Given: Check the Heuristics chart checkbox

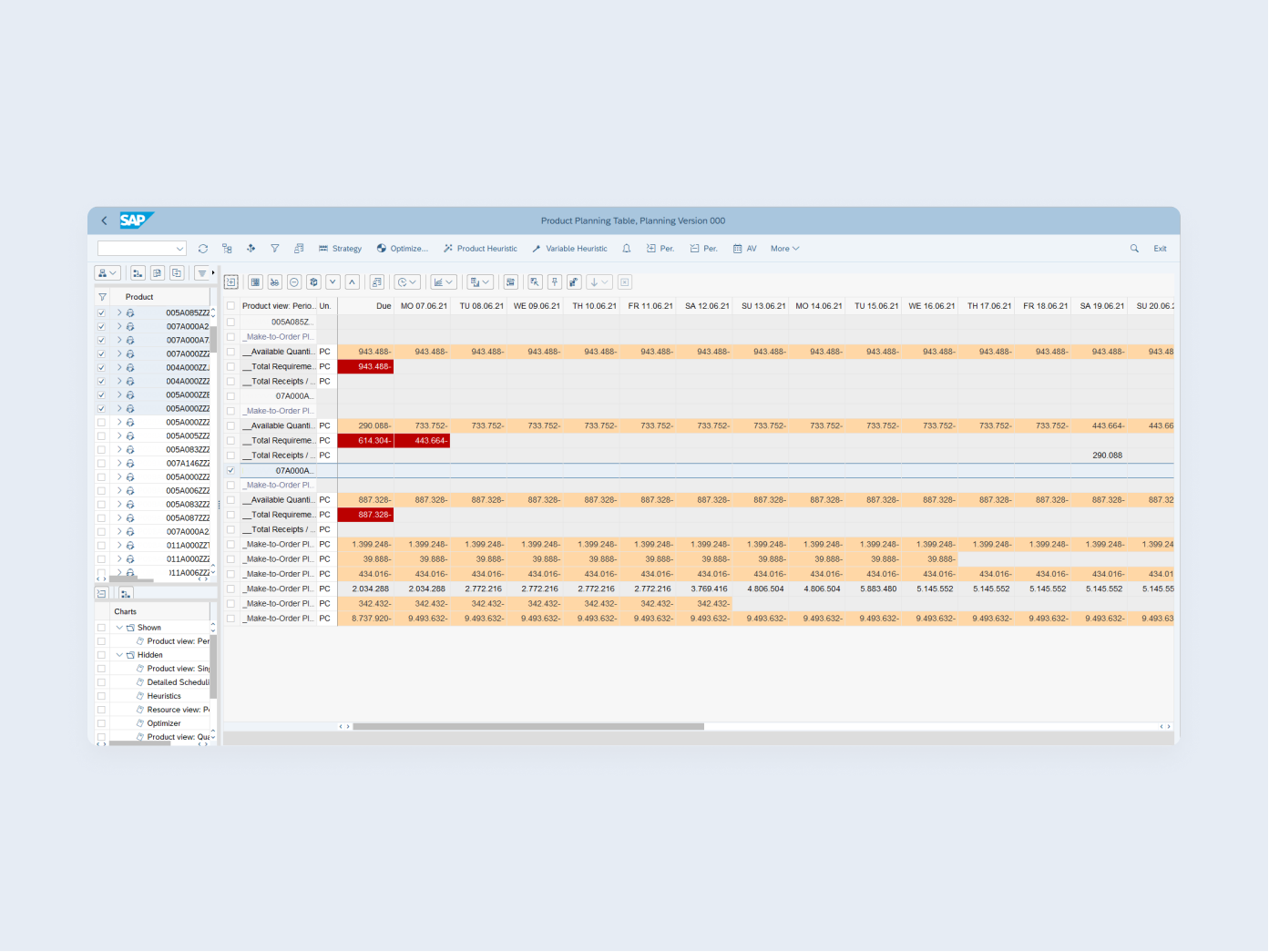Looking at the screenshot, I should [101, 696].
